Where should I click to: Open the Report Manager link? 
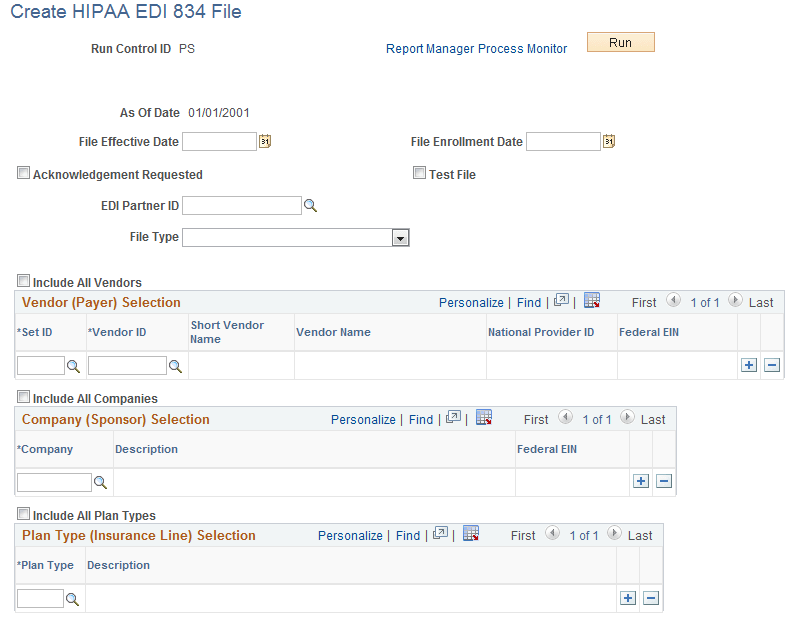(430, 49)
